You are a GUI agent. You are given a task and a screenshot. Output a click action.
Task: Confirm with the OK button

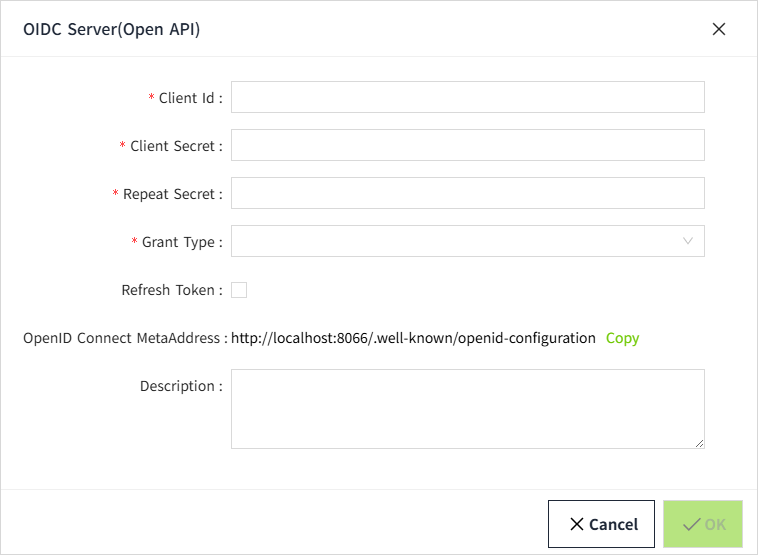pos(703,524)
